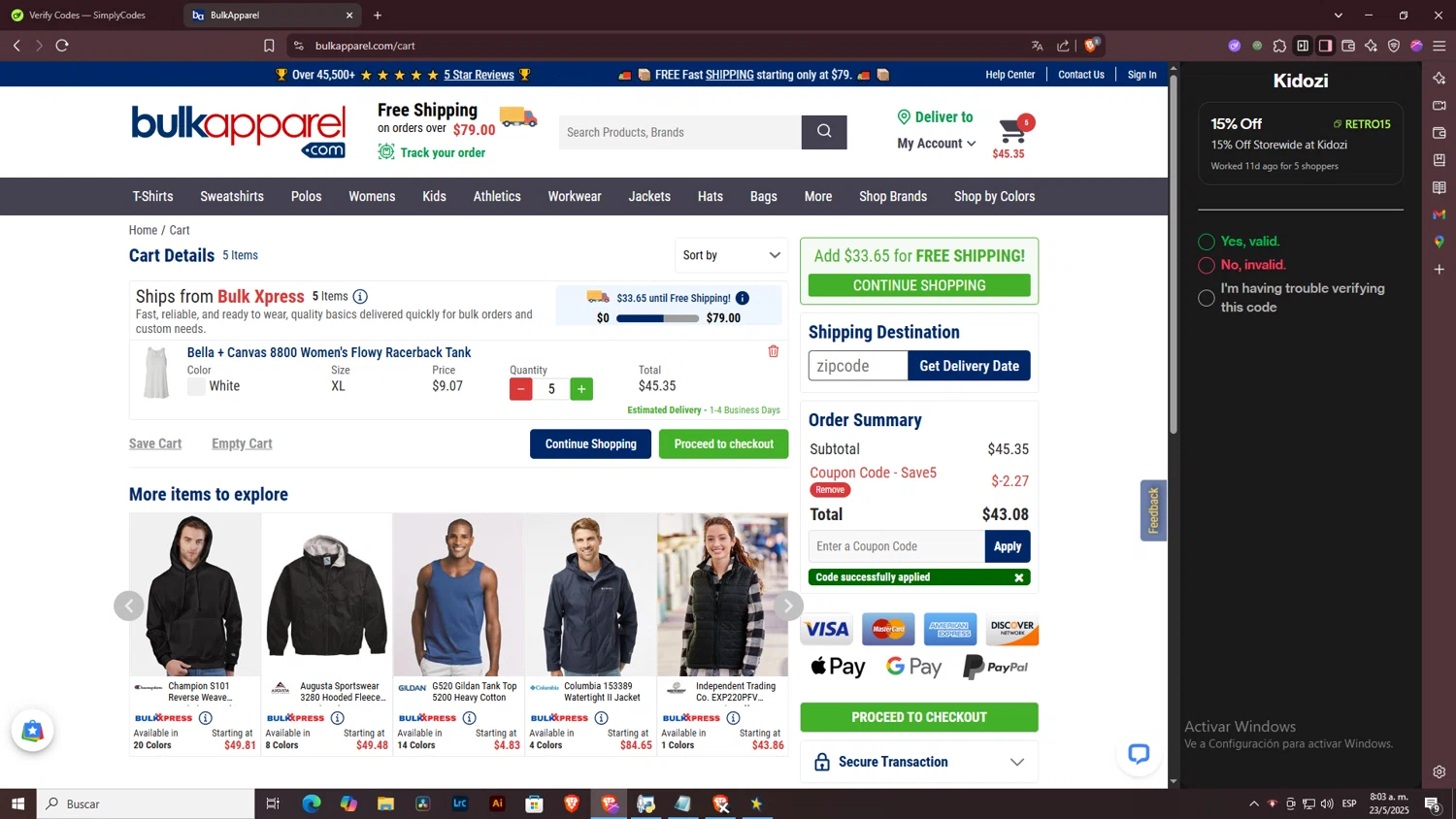Screen dimensions: 1456x819
Task: Open the browser hamburger menu
Action: [x=1439, y=46]
